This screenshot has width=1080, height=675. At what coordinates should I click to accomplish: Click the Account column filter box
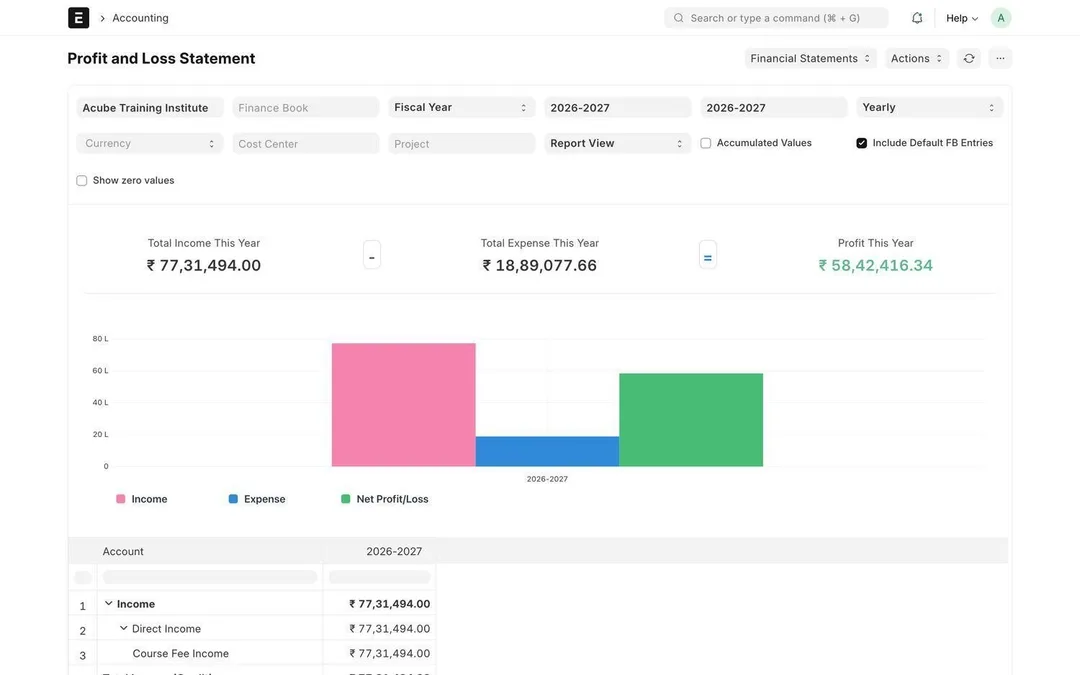point(209,577)
